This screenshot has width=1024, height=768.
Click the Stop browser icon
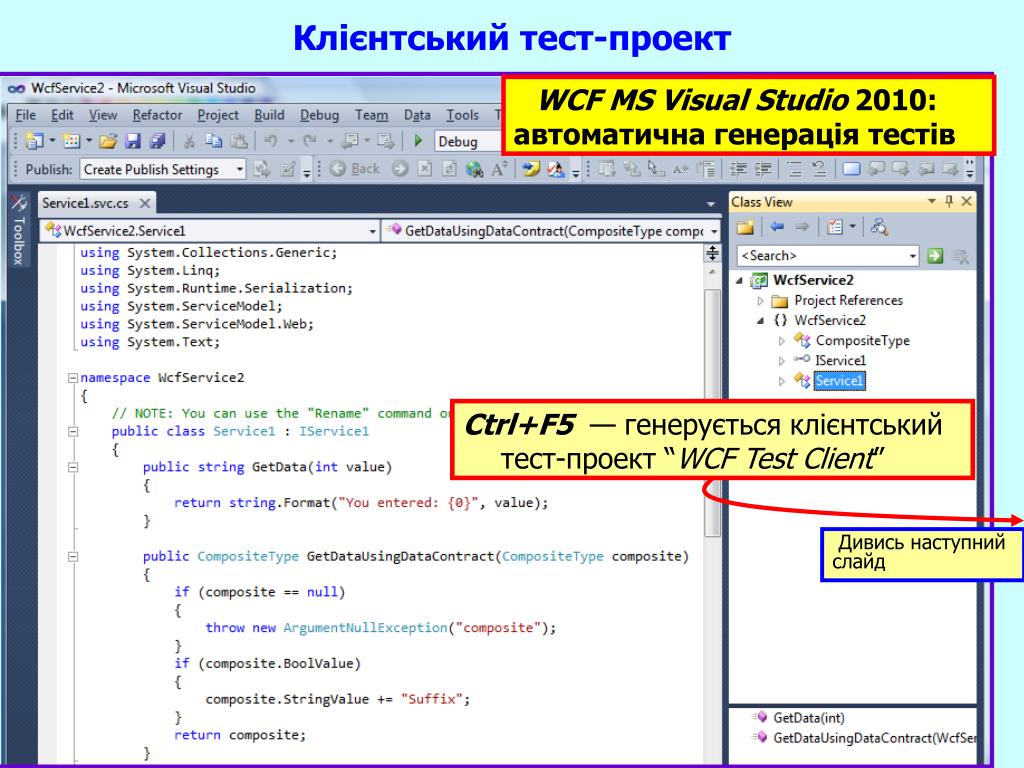[425, 169]
